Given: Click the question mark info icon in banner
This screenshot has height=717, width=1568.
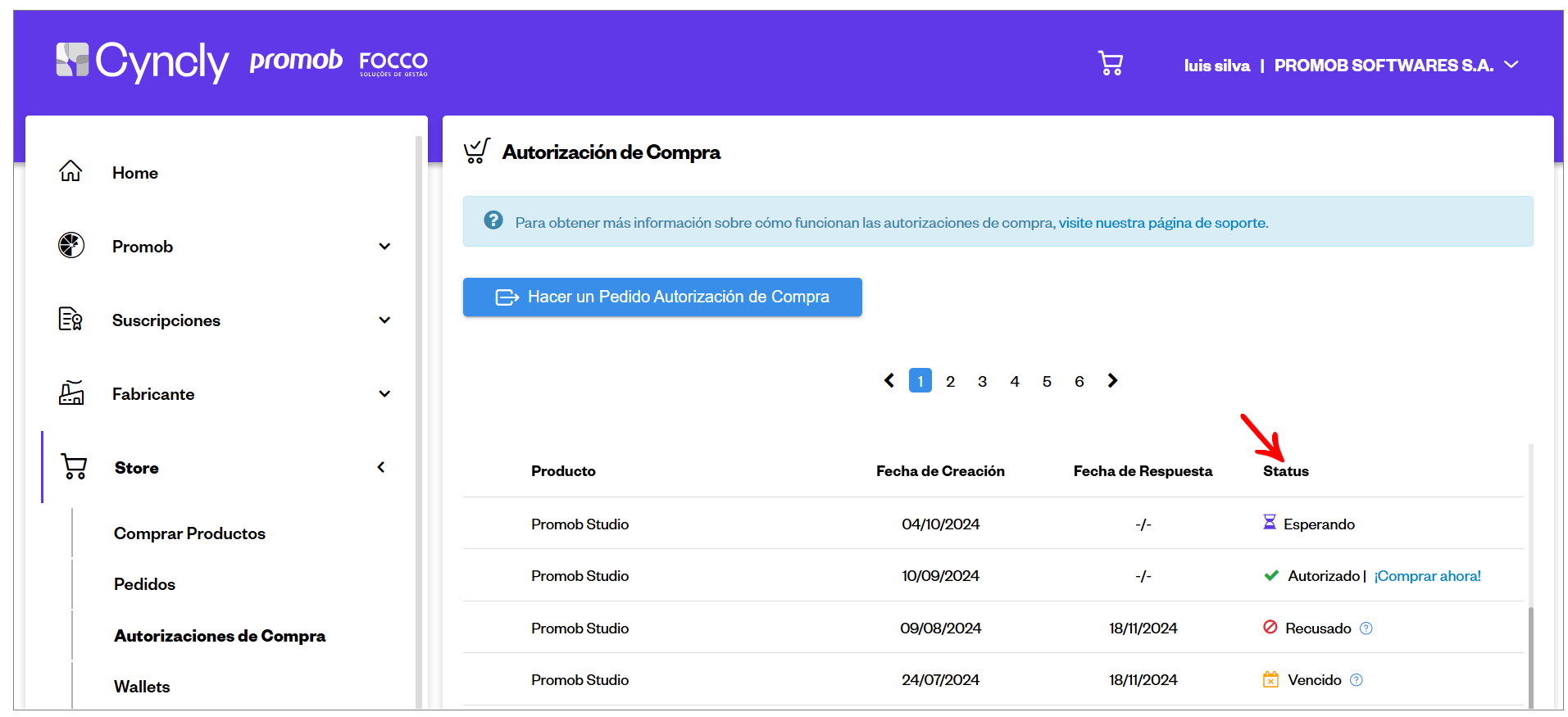Looking at the screenshot, I should tap(493, 220).
